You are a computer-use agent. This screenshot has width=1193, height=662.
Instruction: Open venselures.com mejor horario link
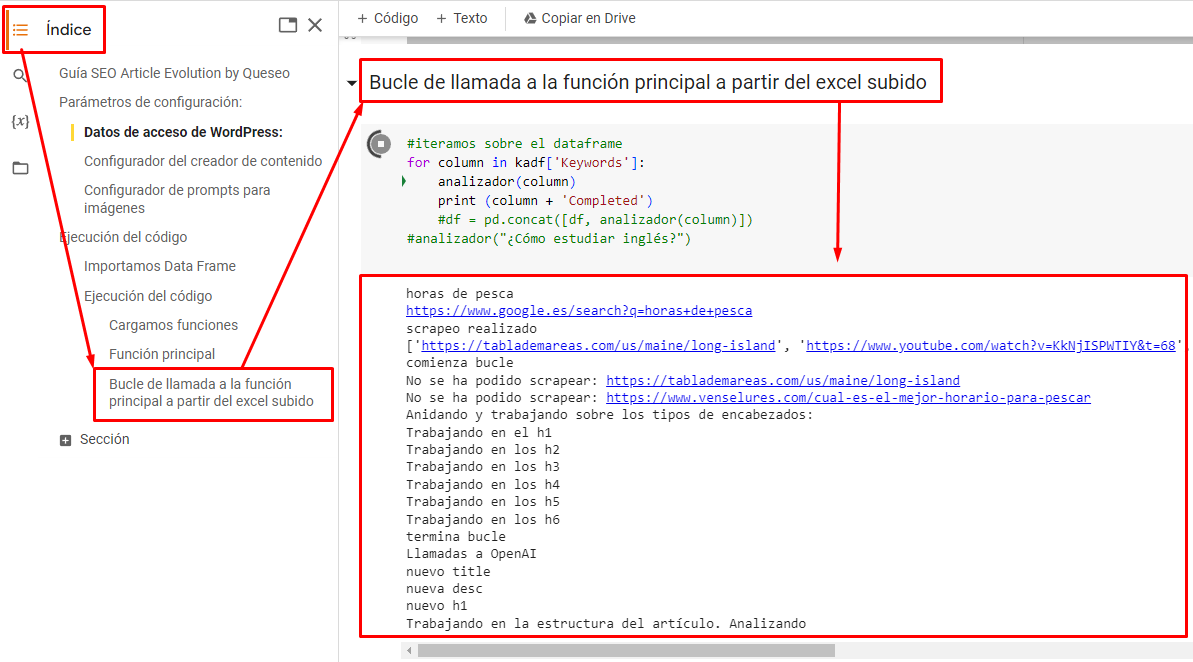click(848, 397)
